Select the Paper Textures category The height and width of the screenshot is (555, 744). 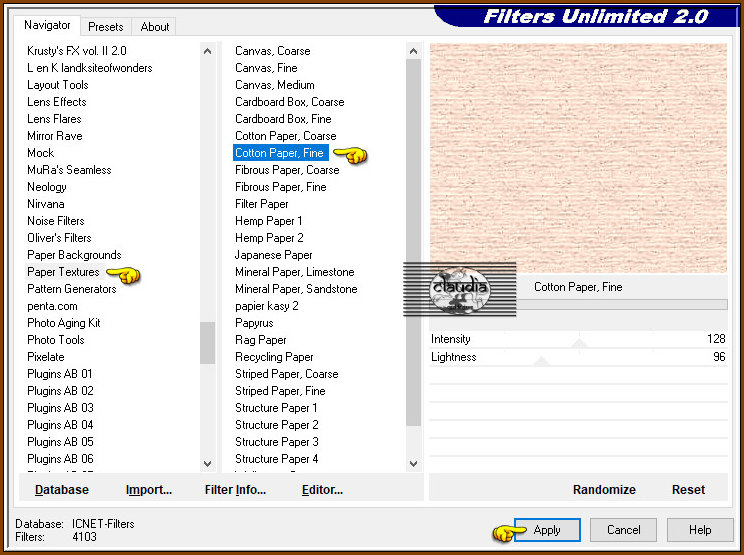[x=64, y=272]
